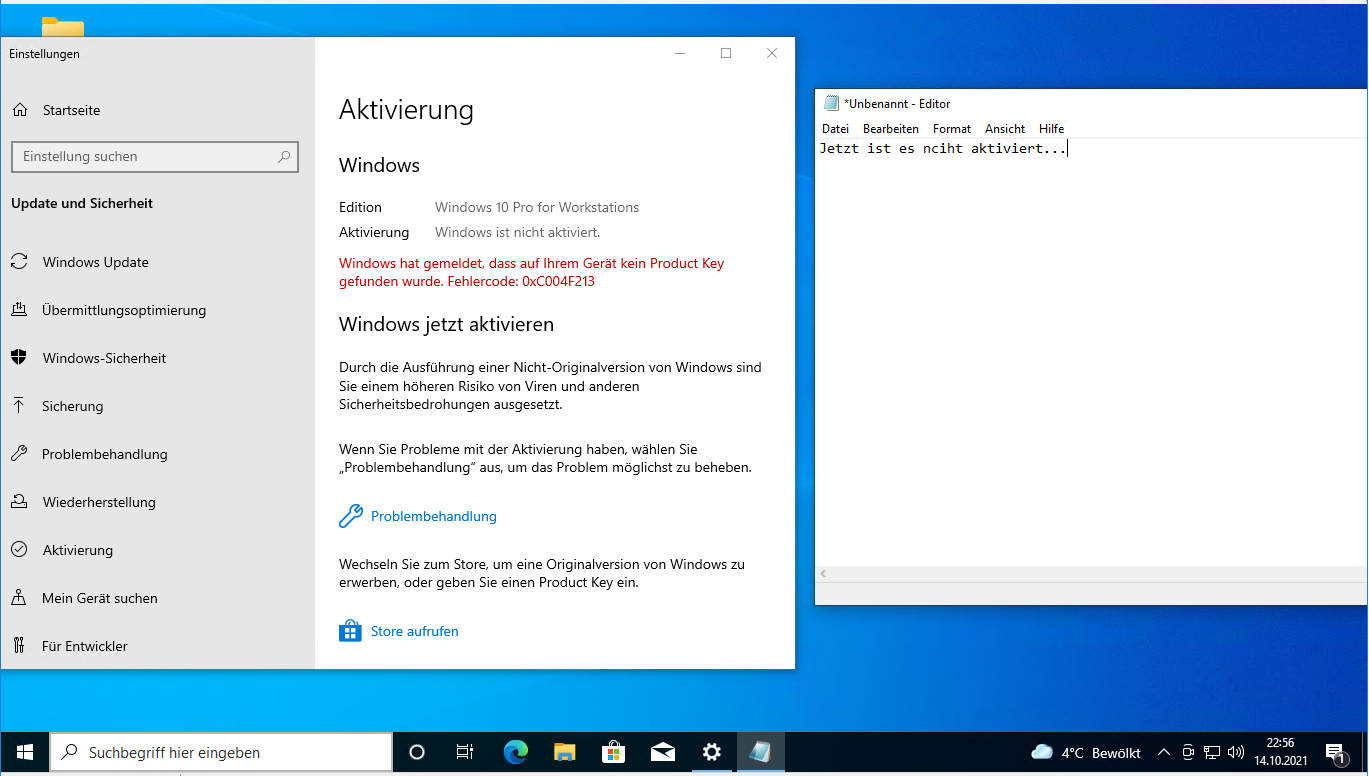Click the Editor horizontal scrollbar left arrow
Screen dimensions: 1369x776
pyautogui.click(x=824, y=574)
